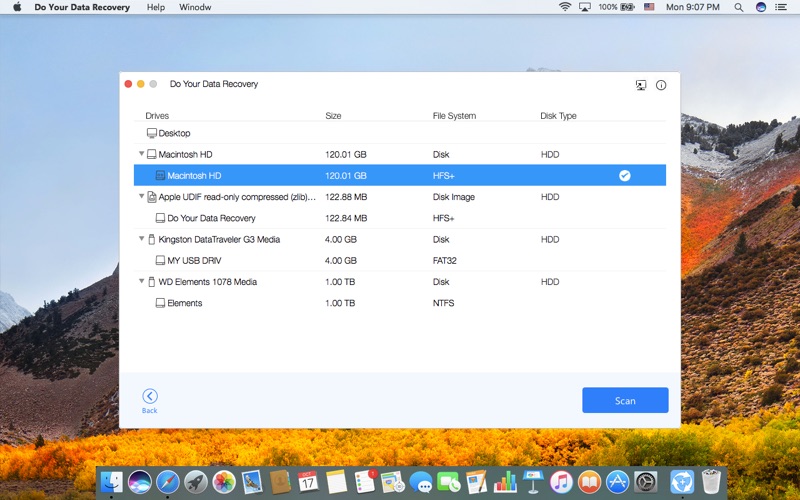Image resolution: width=800 pixels, height=500 pixels.
Task: Select the Desktop entry in drives list
Action: 399,133
